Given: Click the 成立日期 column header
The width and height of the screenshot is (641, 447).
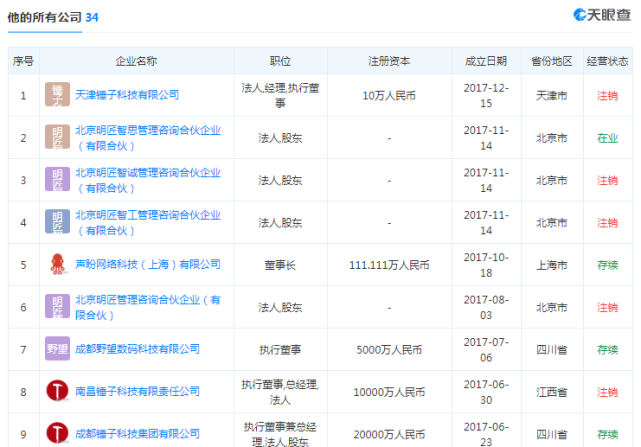Looking at the screenshot, I should pyautogui.click(x=486, y=61).
